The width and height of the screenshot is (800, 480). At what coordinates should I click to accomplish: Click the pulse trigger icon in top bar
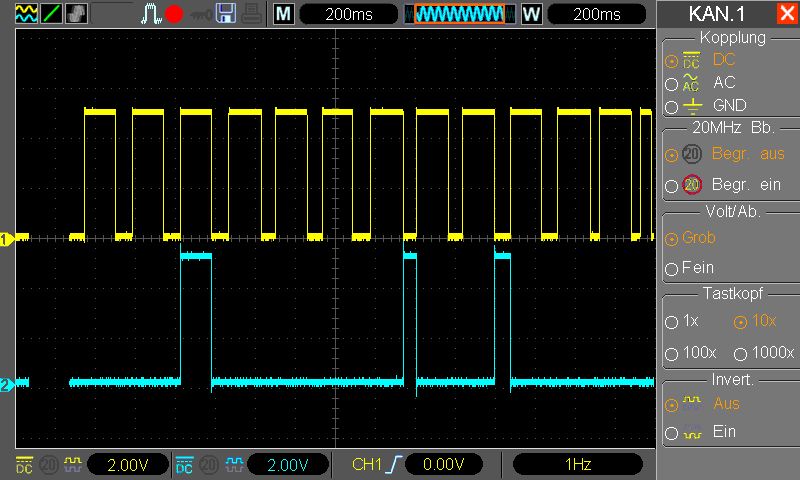click(151, 14)
